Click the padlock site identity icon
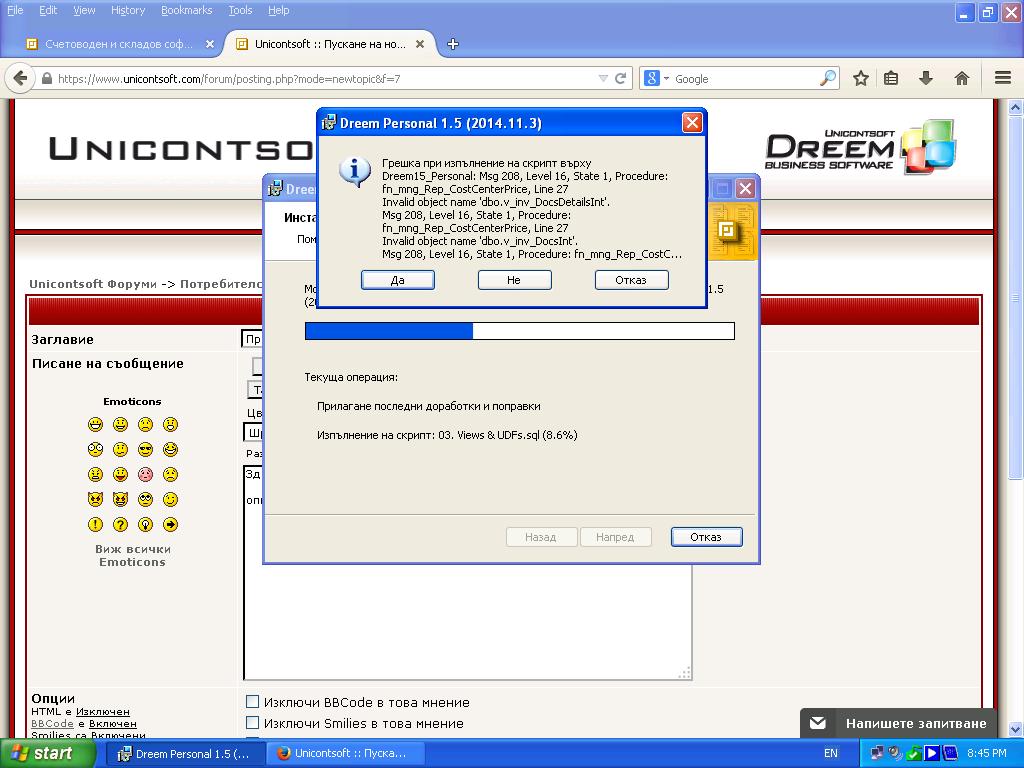 coord(46,78)
